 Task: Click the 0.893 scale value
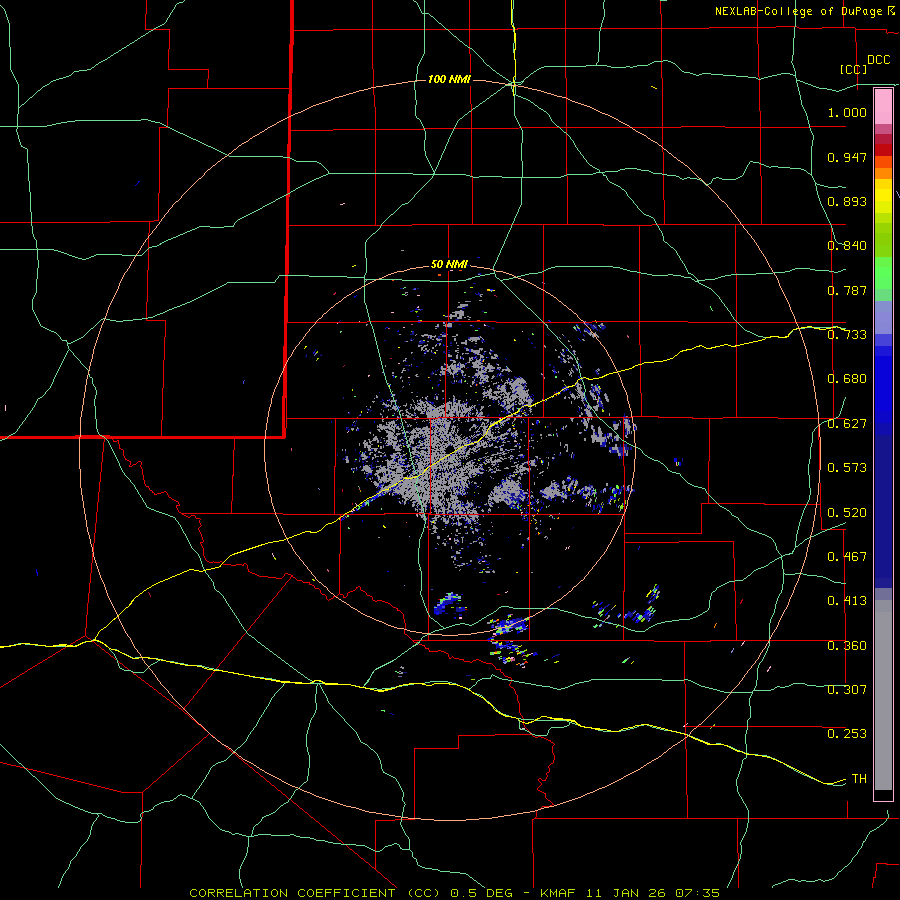tap(847, 201)
